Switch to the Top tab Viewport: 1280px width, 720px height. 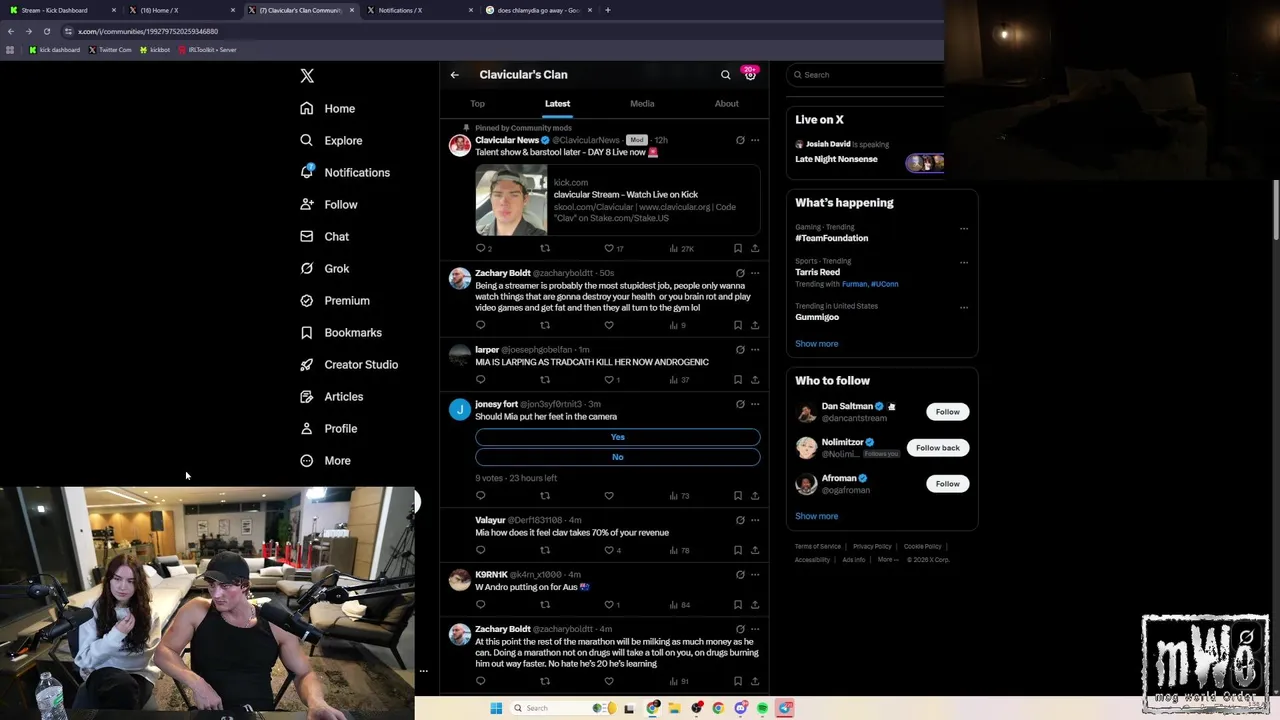pos(478,104)
